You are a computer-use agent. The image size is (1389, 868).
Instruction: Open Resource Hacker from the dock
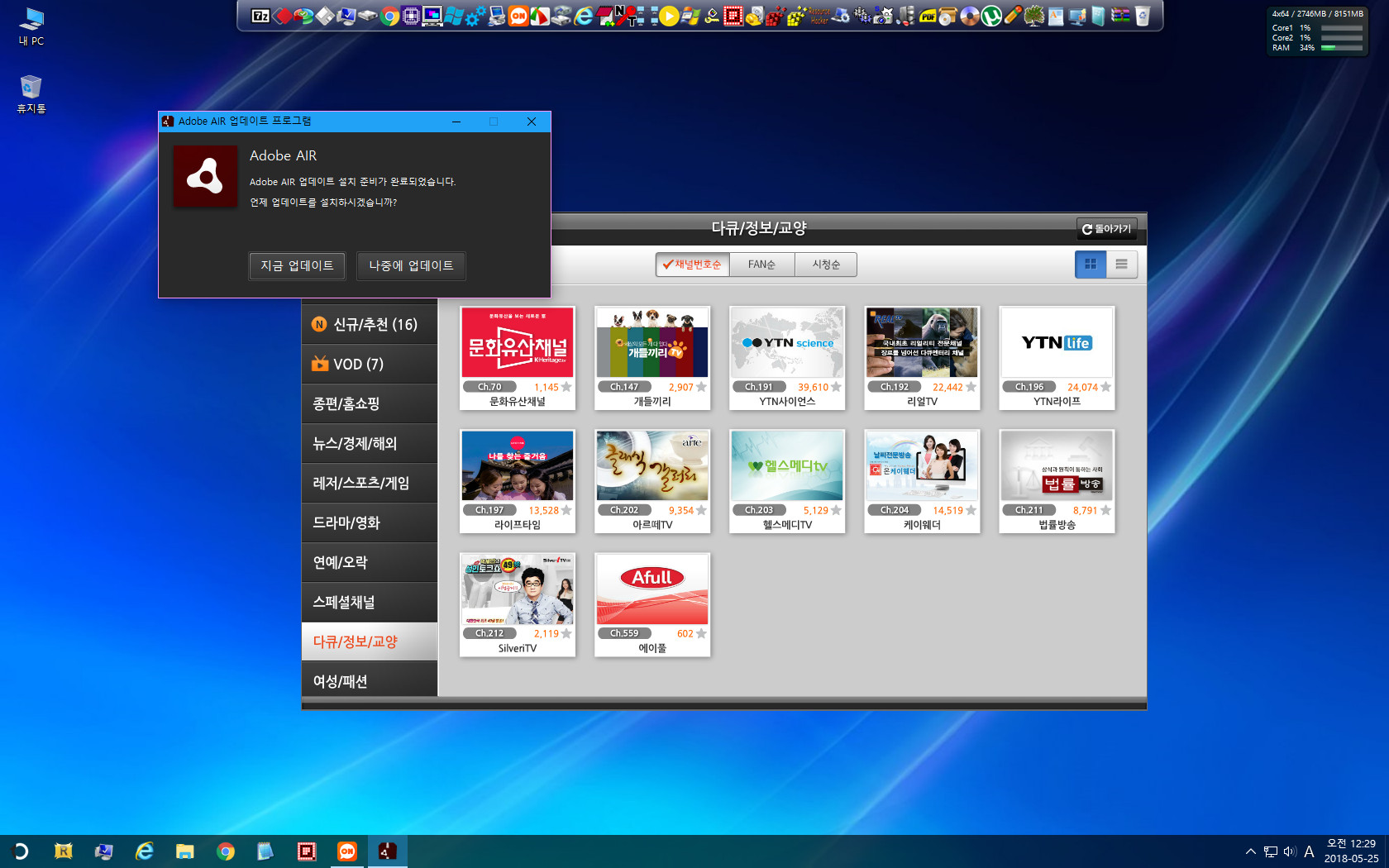pyautogui.click(x=819, y=16)
